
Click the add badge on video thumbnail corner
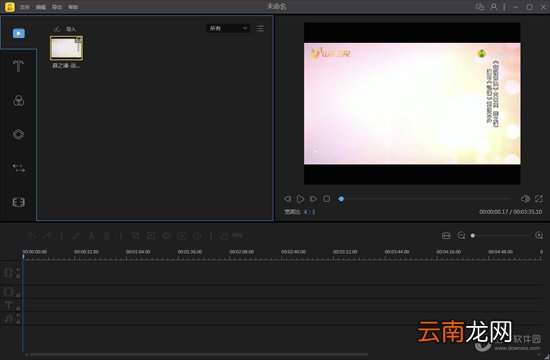[80, 39]
